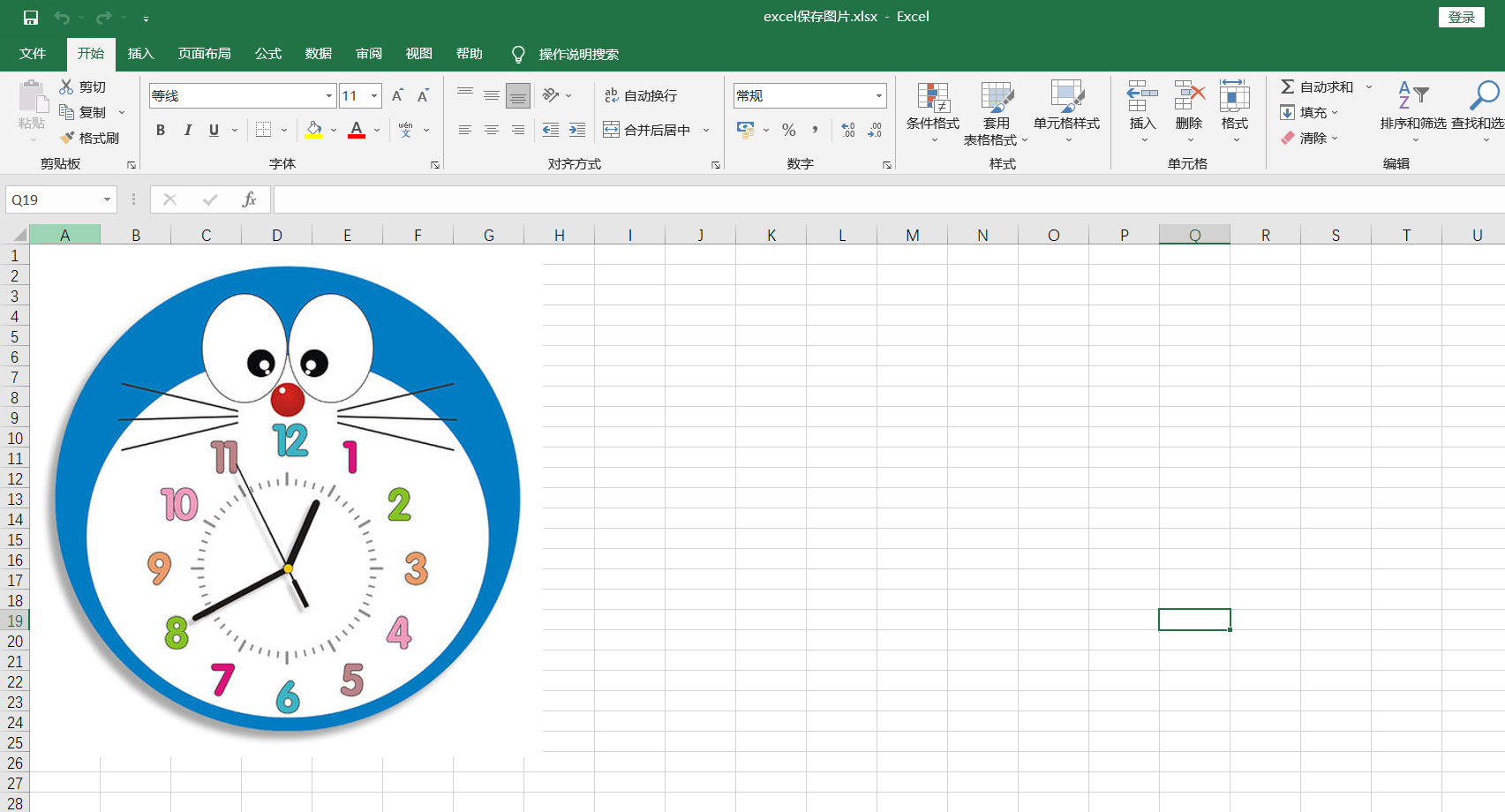Click Insert cells (插入) icon
The image size is (1505, 812).
tap(1142, 95)
